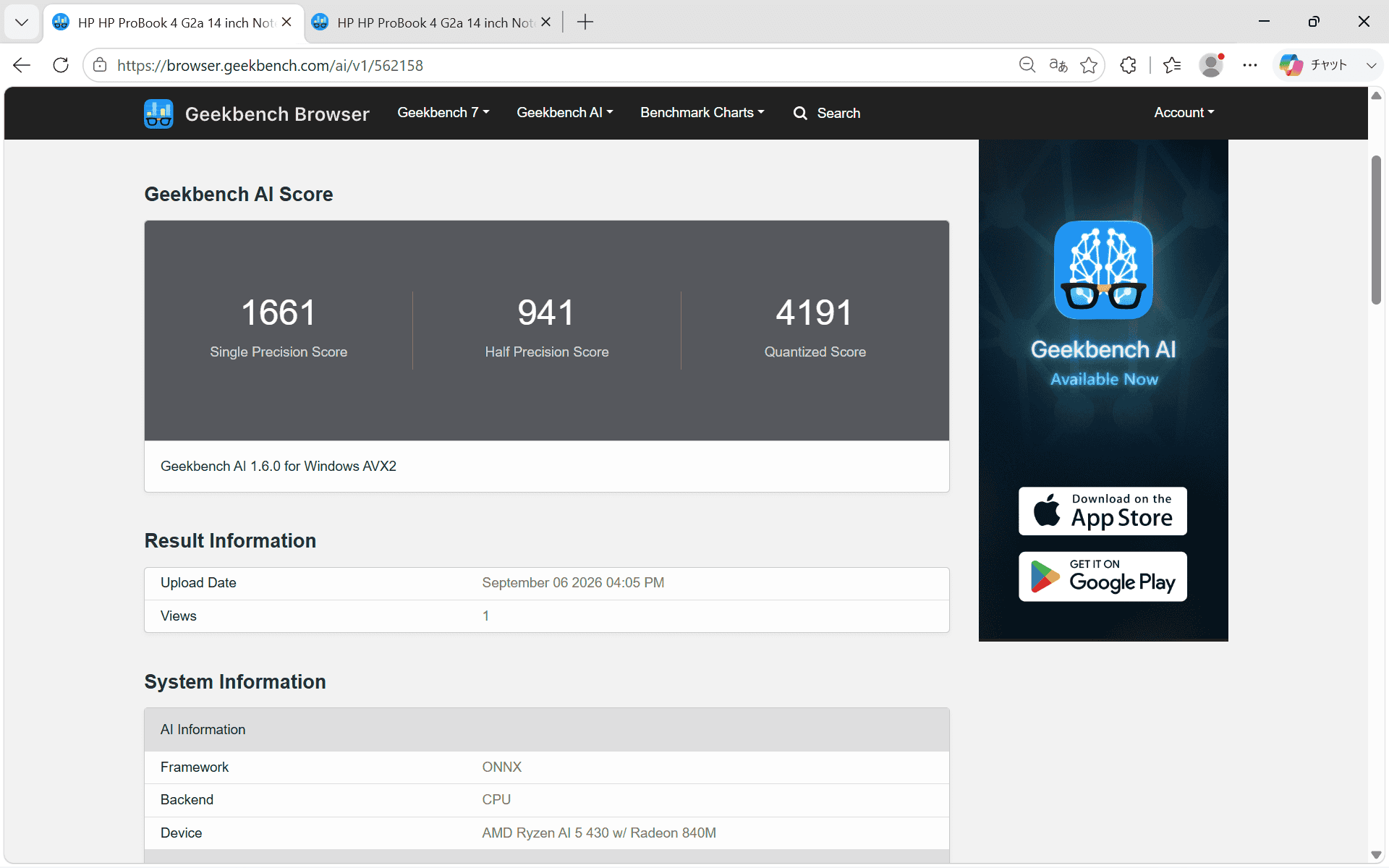The width and height of the screenshot is (1389, 868).
Task: Click the Geekbench AI ad app icon
Action: [1103, 270]
